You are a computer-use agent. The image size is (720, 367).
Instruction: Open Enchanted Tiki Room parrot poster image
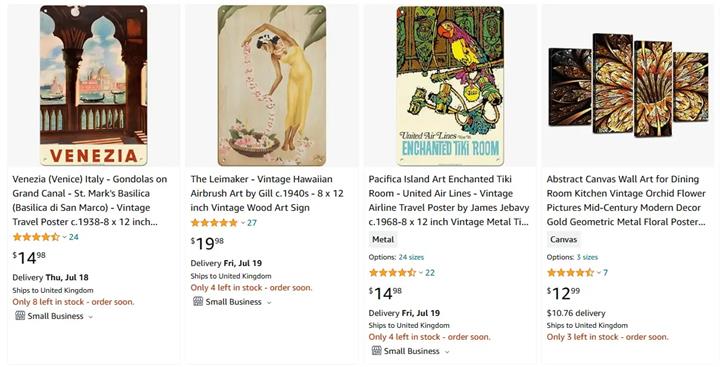tap(450, 85)
